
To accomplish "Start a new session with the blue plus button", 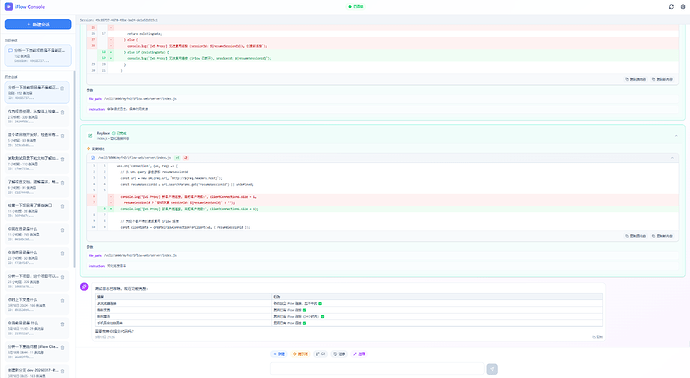I will pos(38,24).
